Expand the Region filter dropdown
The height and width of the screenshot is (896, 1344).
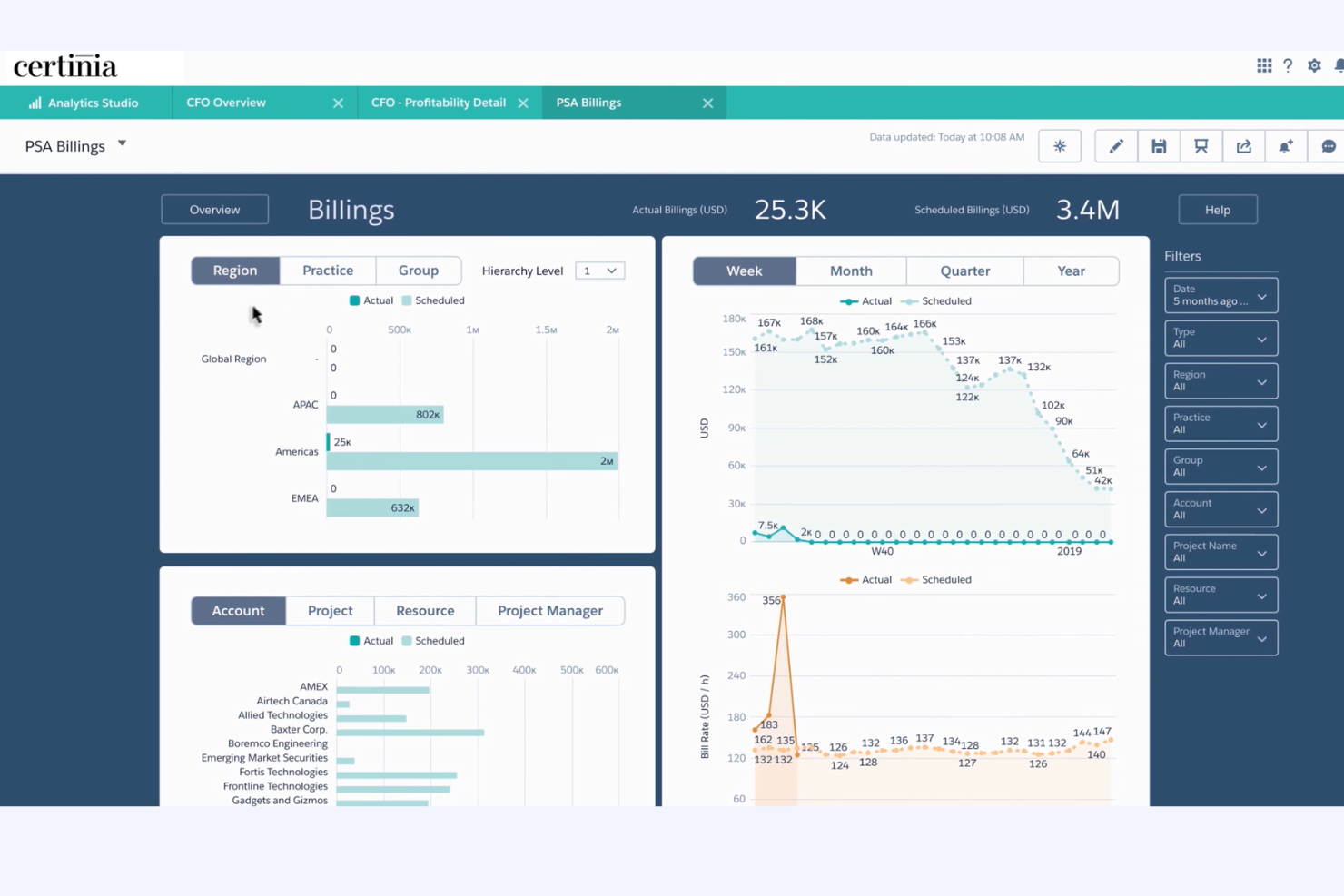pyautogui.click(x=1220, y=380)
